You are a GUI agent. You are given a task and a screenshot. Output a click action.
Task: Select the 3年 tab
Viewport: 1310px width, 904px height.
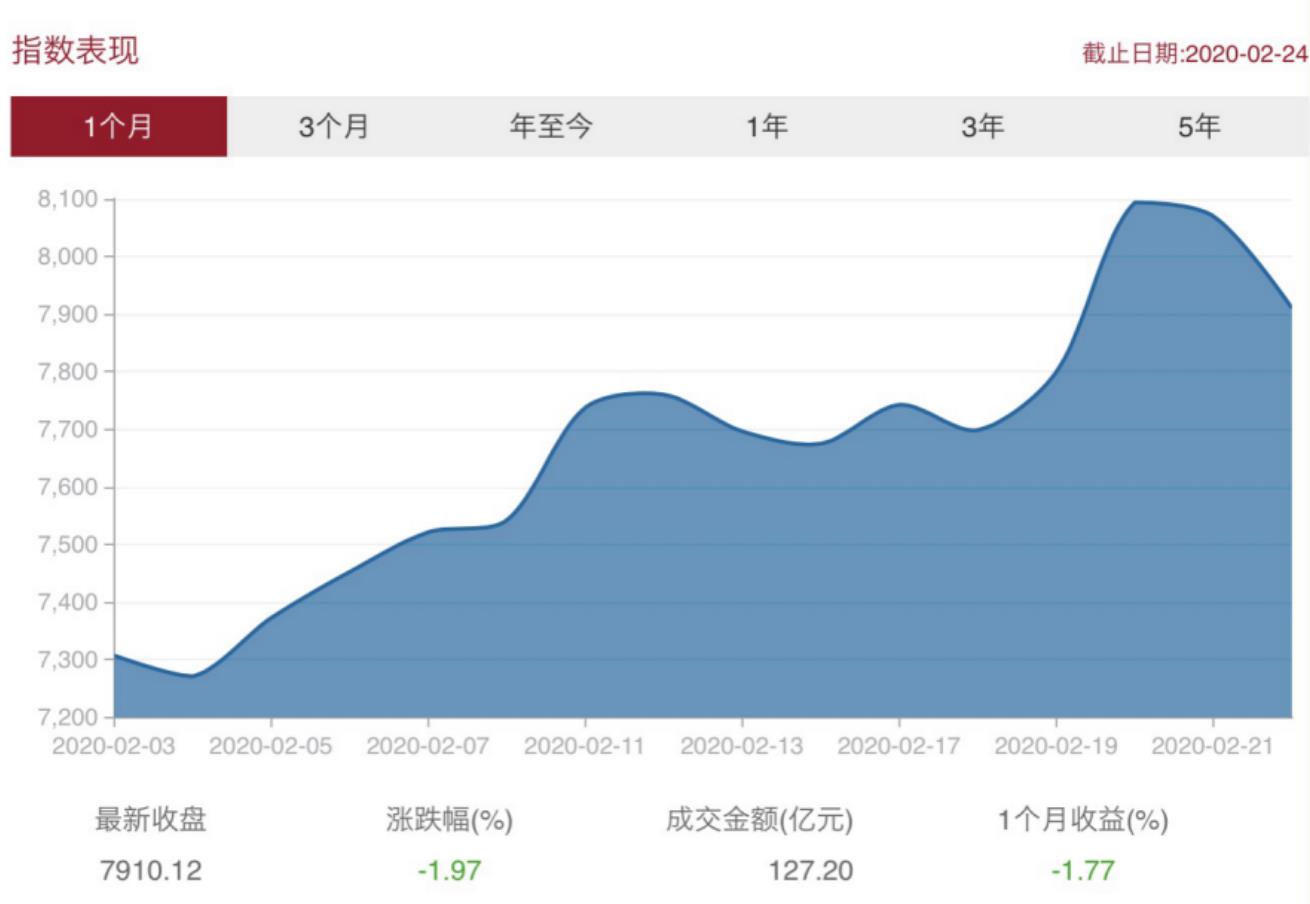point(983,127)
